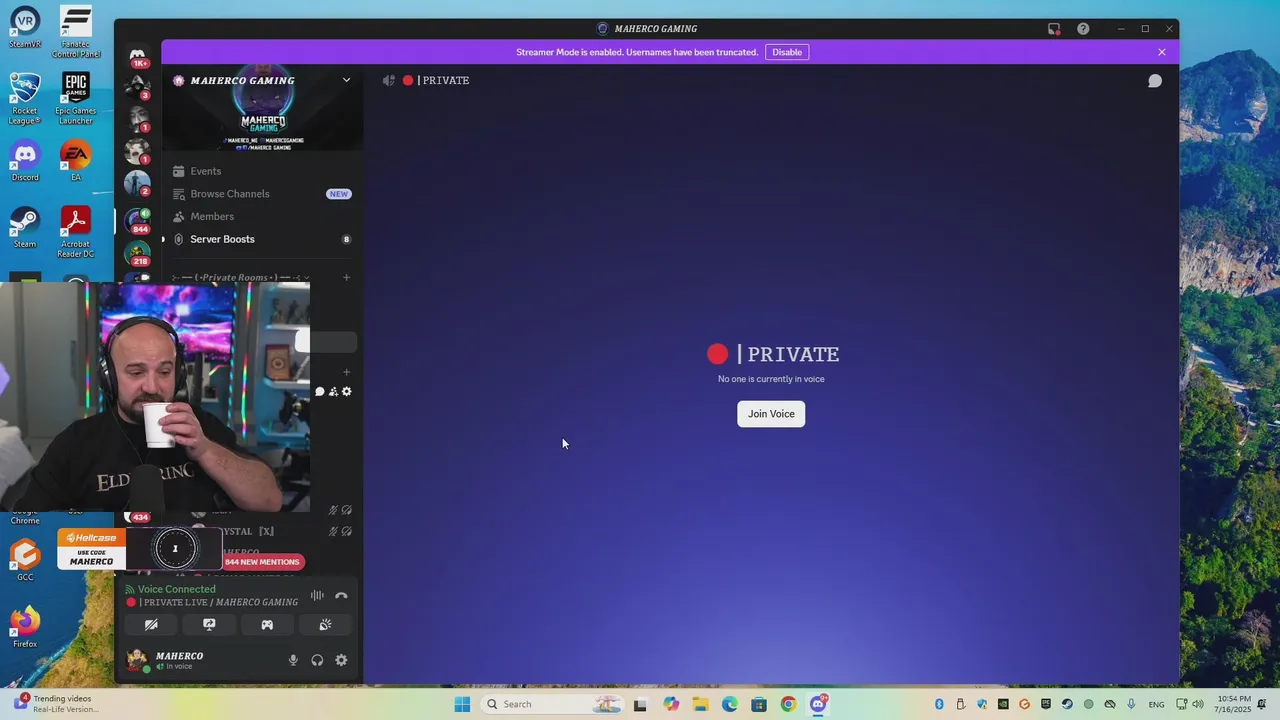Turn on camera in voice panel
1280x720 pixels.
(151, 625)
